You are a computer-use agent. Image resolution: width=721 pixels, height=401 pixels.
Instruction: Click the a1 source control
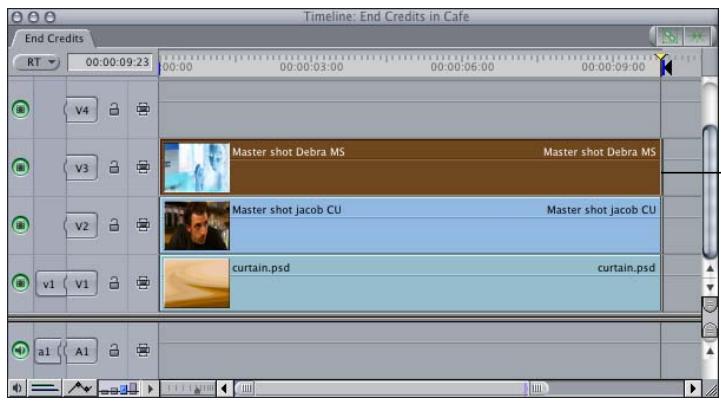click(47, 351)
